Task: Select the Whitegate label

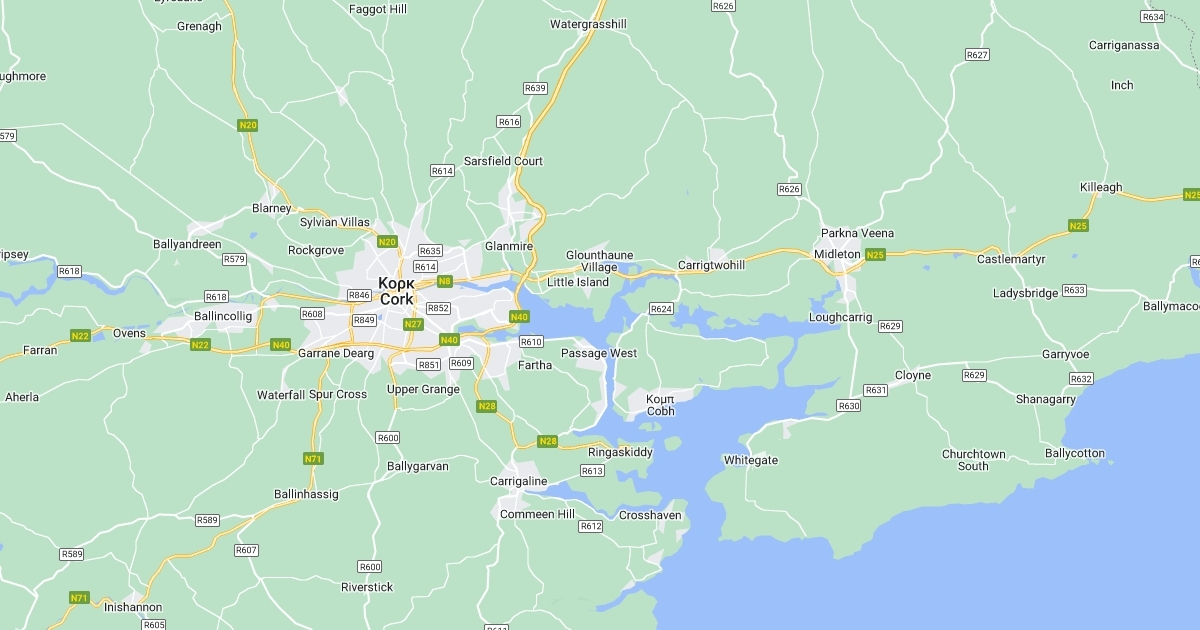Action: [x=751, y=460]
